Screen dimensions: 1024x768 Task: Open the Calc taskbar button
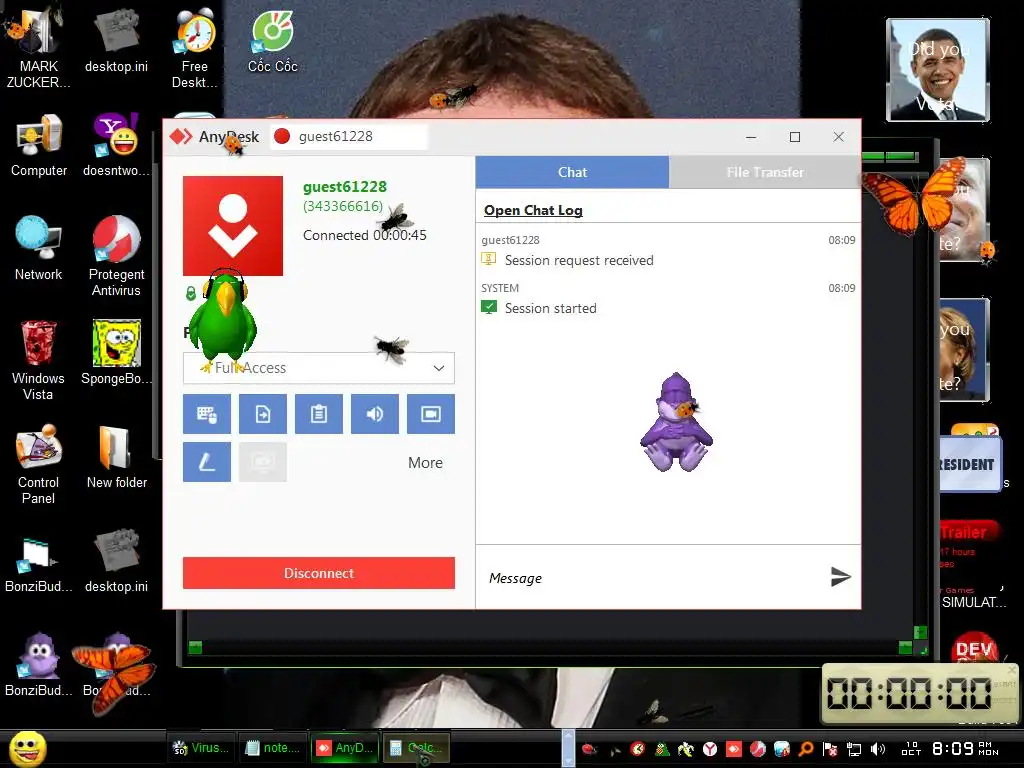417,748
